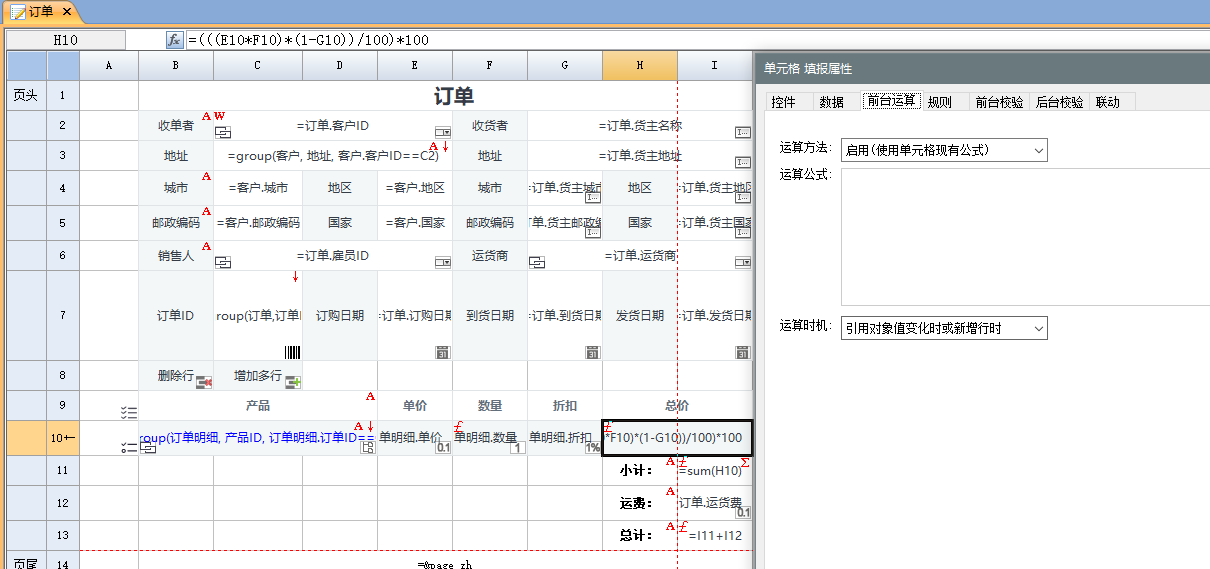The width and height of the screenshot is (1210, 569).
Task: Click the dropdown widget icon in customer ID cell
Action: 442,132
